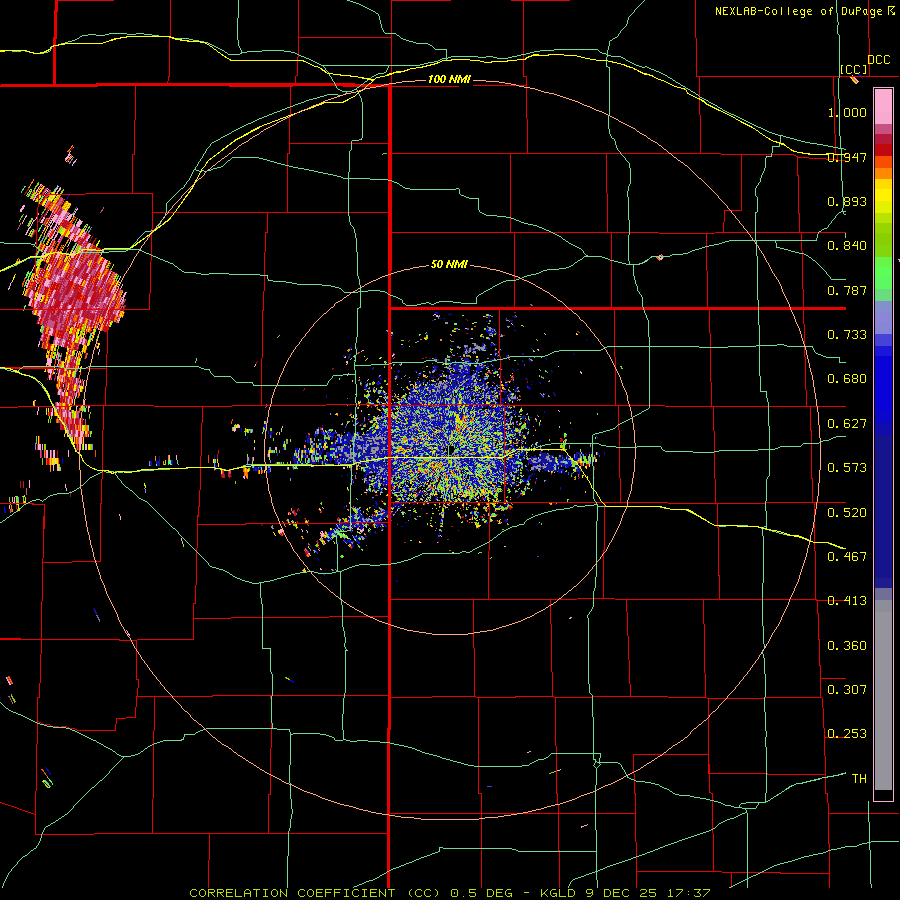The width and height of the screenshot is (900, 900).
Task: Select the 0.520 legend value
Action: click(x=847, y=512)
